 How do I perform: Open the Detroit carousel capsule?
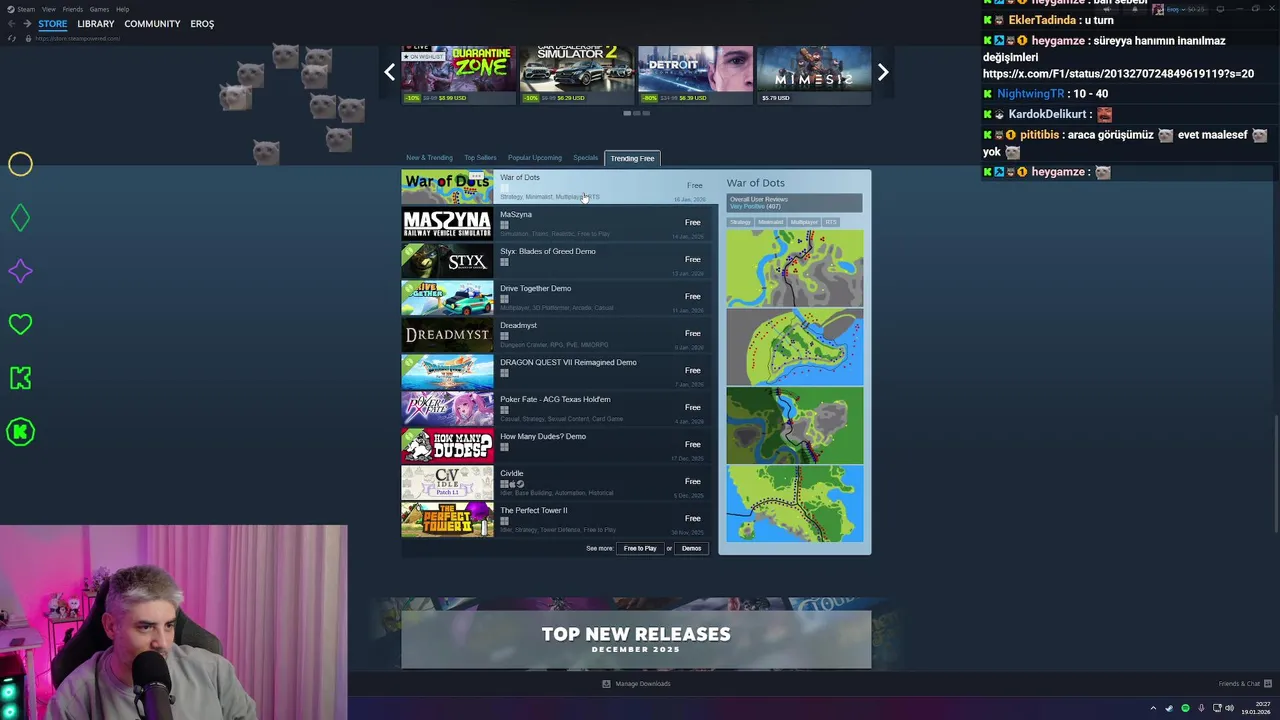coord(695,74)
